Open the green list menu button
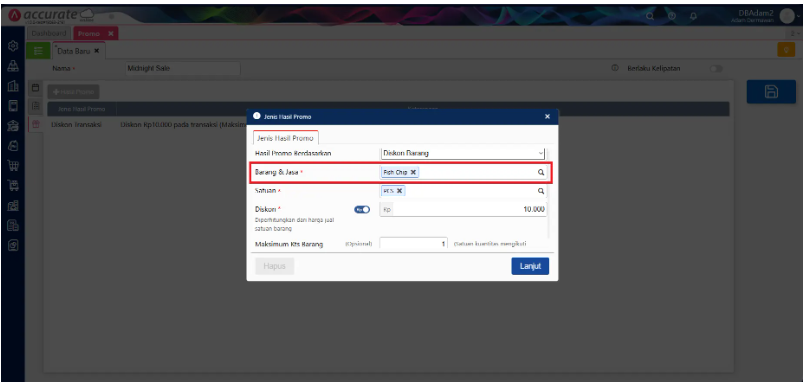 (x=38, y=51)
